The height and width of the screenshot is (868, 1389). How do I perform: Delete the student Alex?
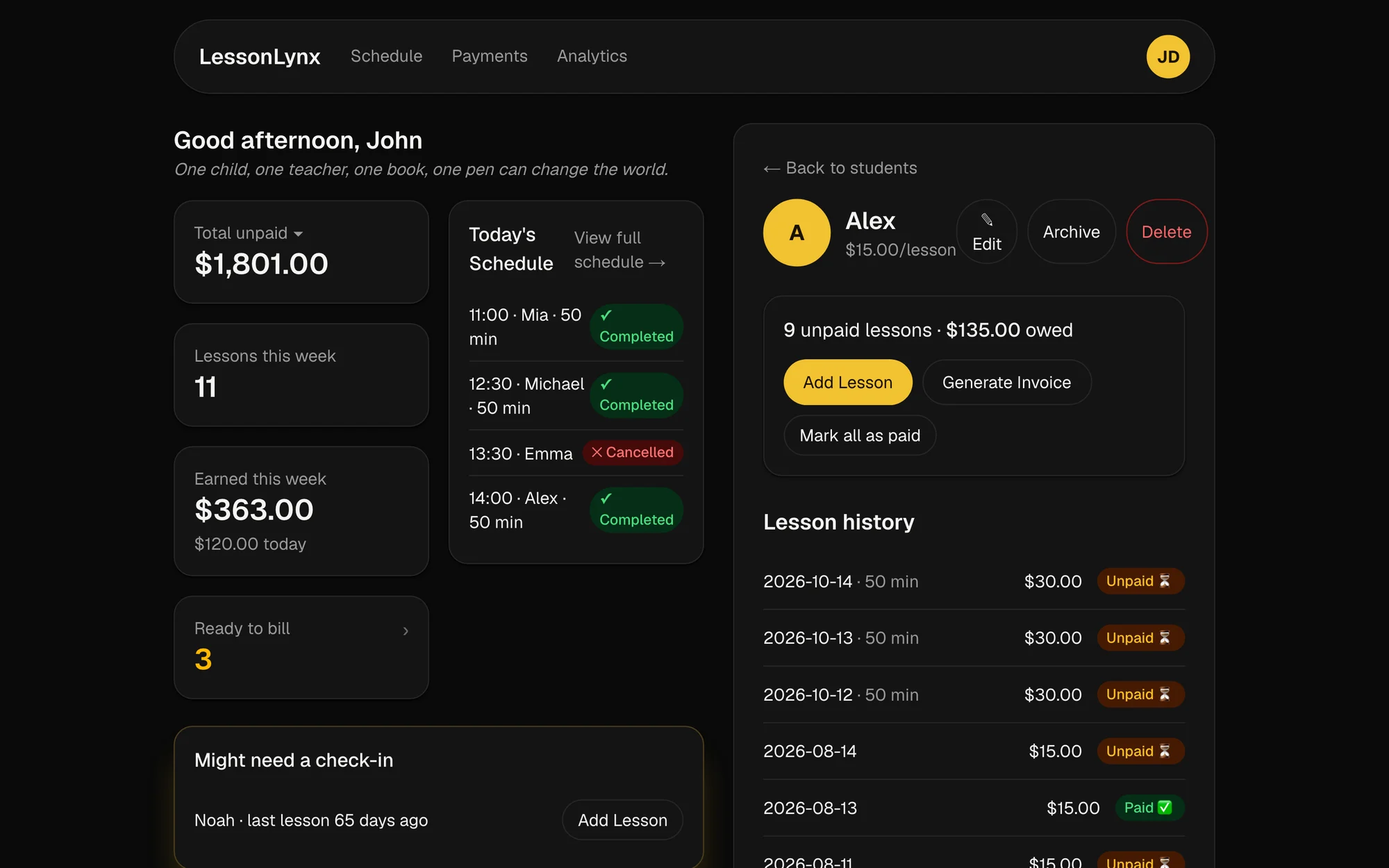pyautogui.click(x=1166, y=232)
